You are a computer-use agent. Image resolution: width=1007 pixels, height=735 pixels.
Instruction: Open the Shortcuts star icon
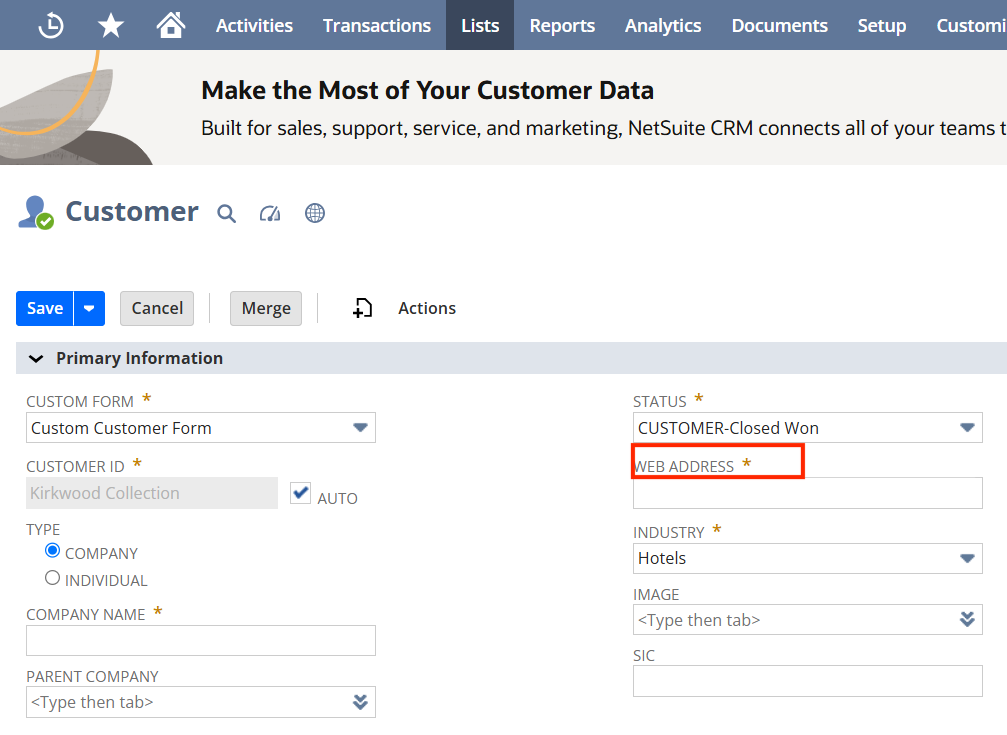tap(110, 26)
